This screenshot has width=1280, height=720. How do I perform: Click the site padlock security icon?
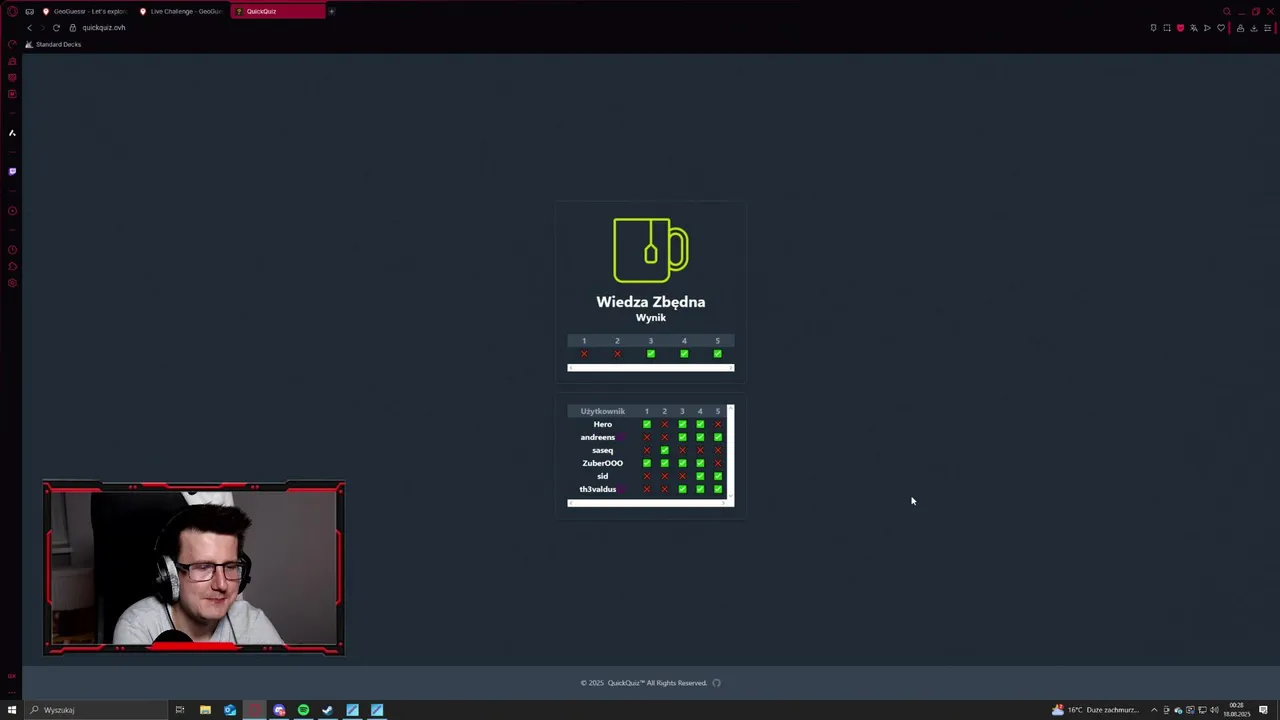72,27
